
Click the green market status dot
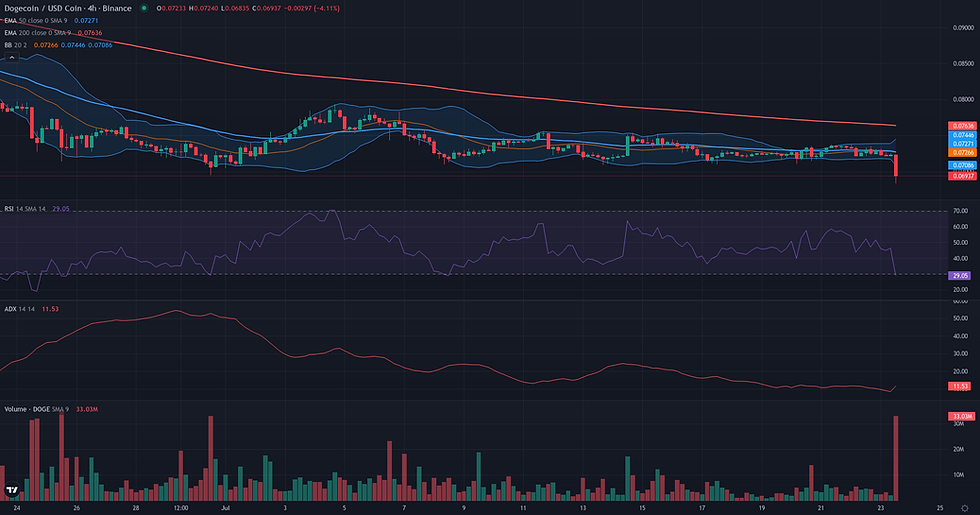pyautogui.click(x=144, y=8)
